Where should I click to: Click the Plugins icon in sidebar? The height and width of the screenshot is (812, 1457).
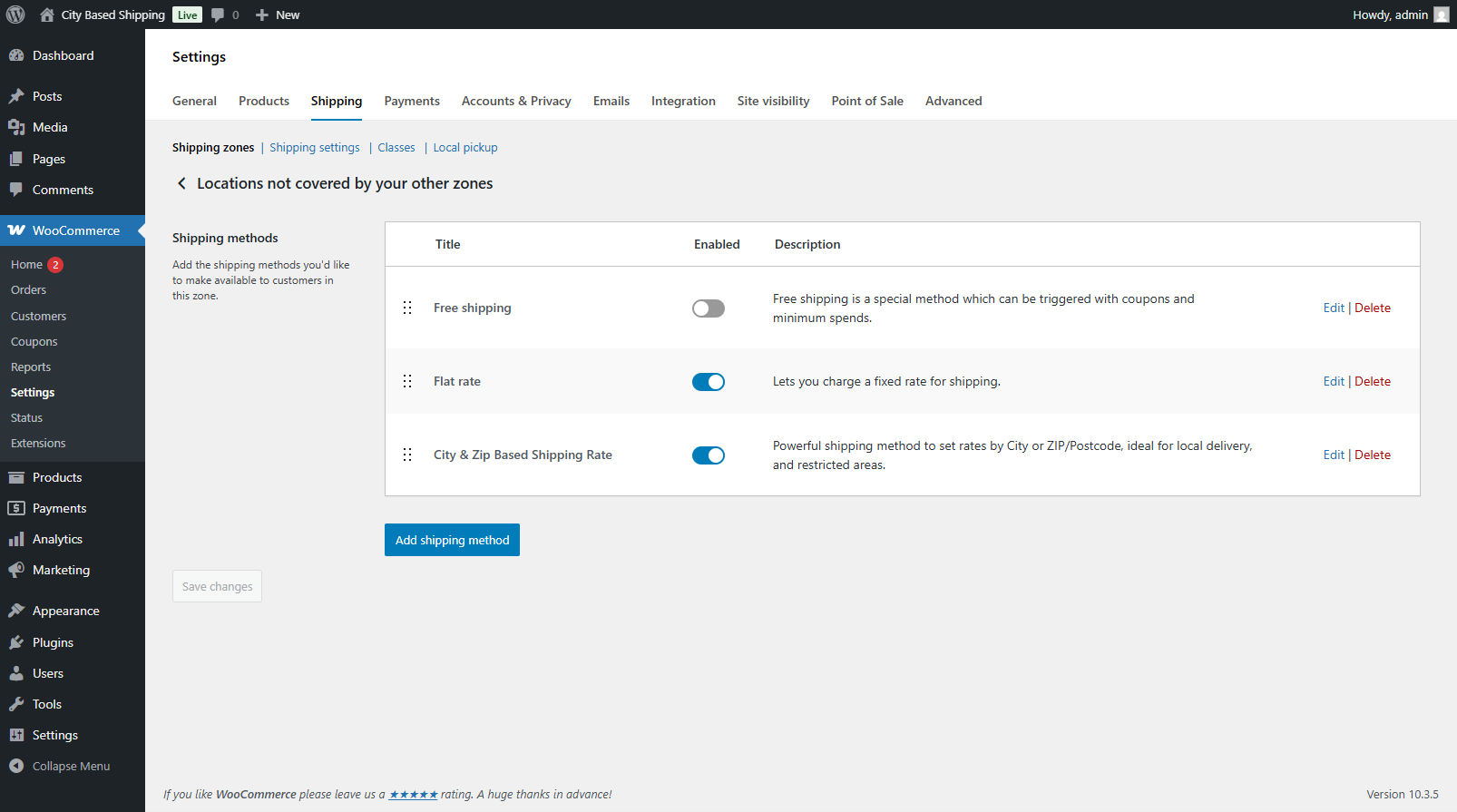[x=16, y=642]
